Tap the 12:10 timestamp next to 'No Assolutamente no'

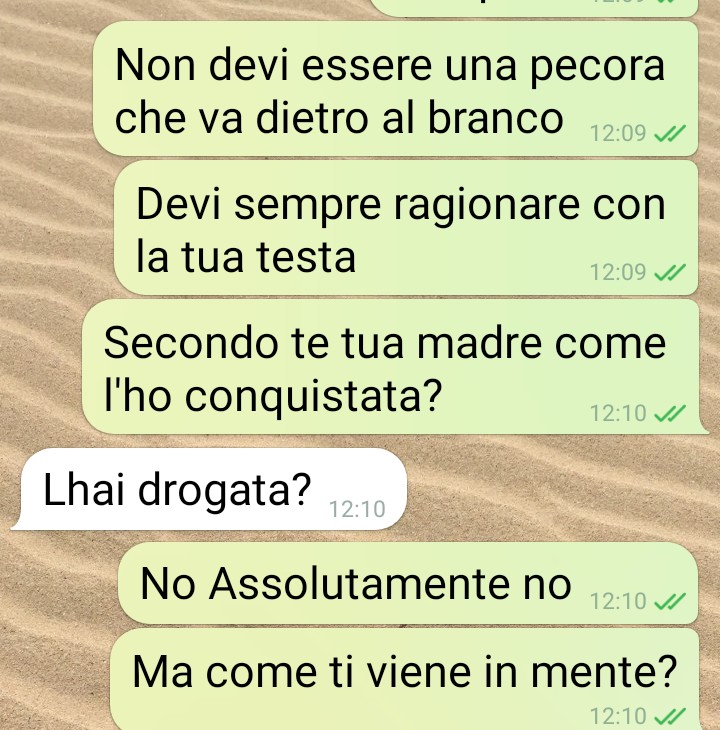618,601
